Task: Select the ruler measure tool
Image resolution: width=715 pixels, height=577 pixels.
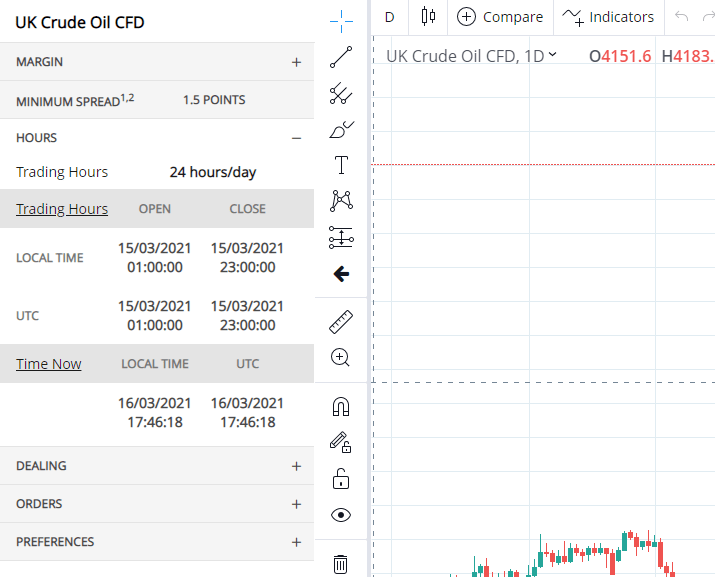Action: (x=341, y=322)
